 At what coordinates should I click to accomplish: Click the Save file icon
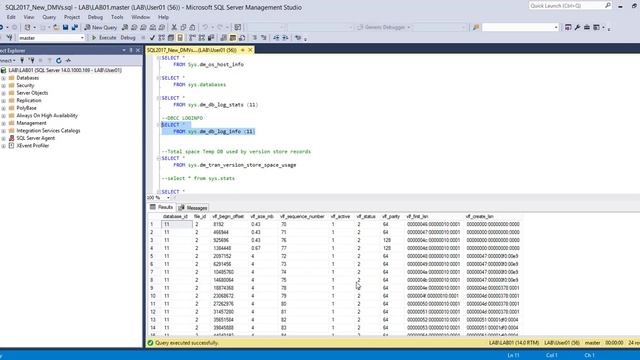click(x=65, y=27)
